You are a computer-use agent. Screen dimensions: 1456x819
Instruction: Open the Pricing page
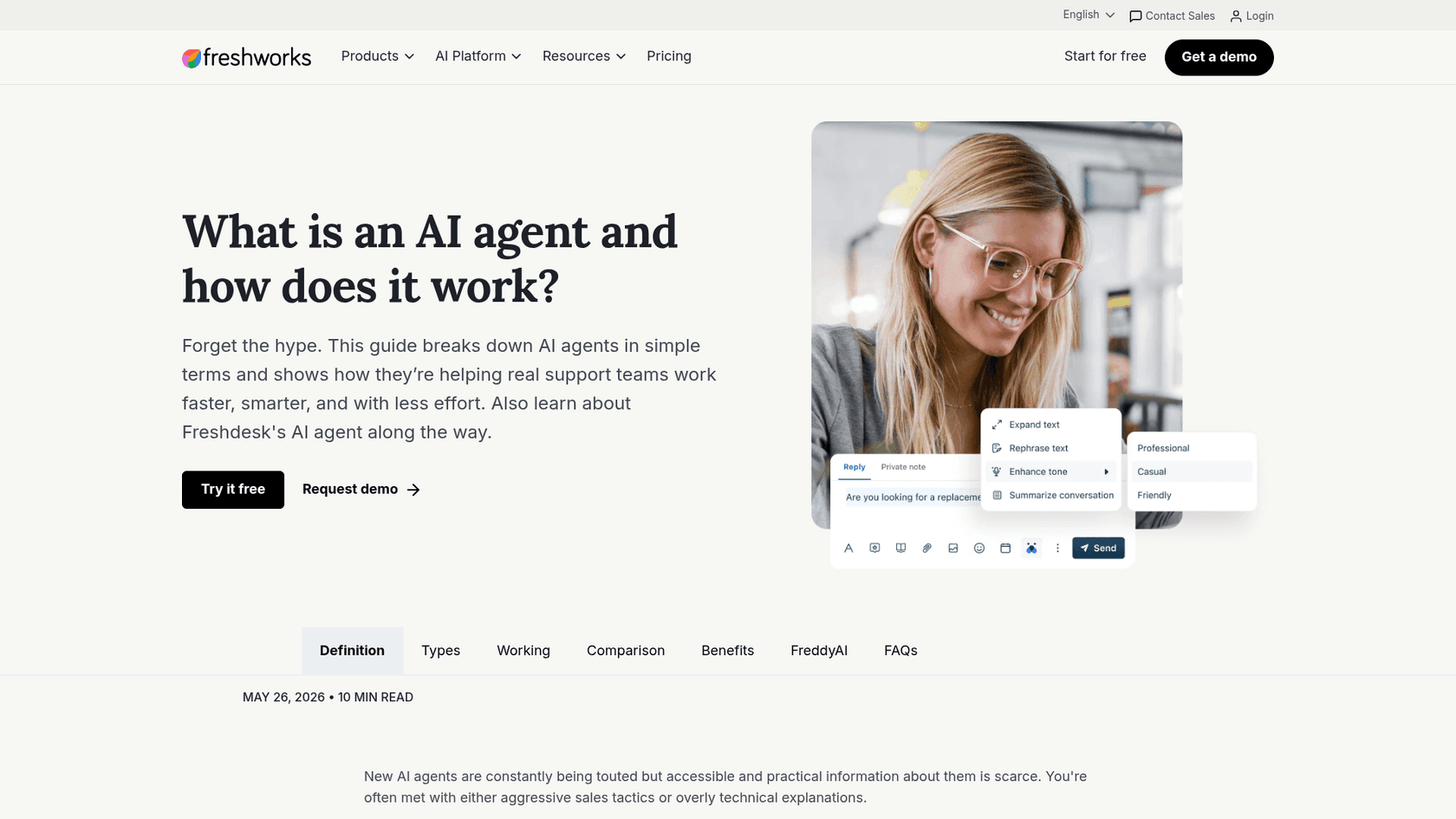click(669, 56)
